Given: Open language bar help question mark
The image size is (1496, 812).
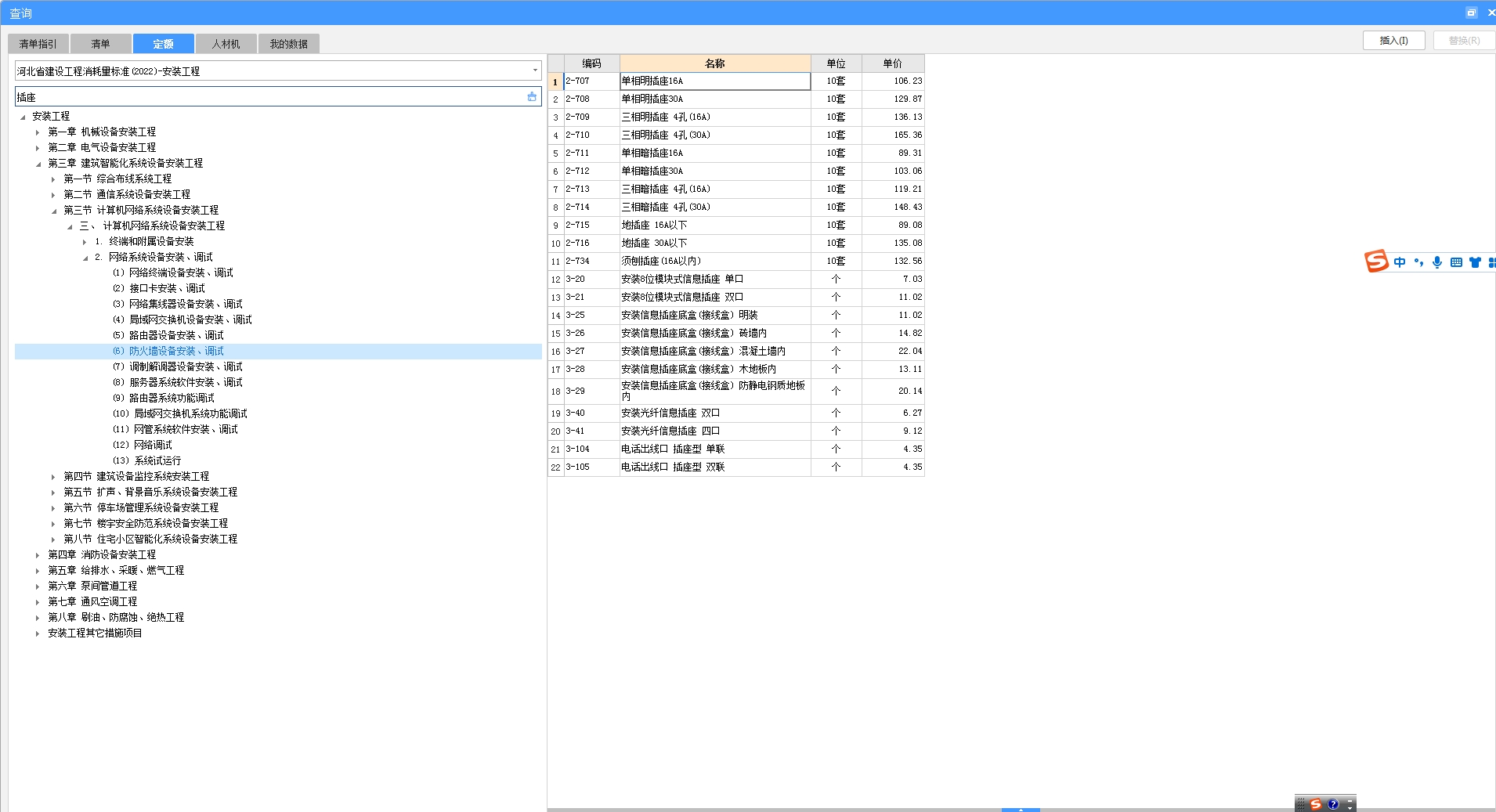Looking at the screenshot, I should point(1333,804).
